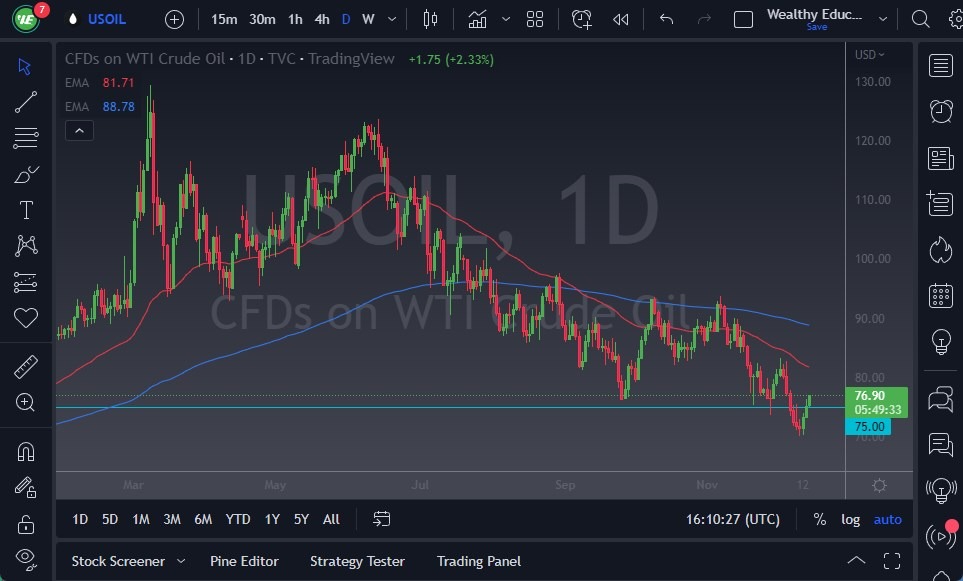Open the chart layout name dropdown
The height and width of the screenshot is (581, 963).
coord(882,19)
